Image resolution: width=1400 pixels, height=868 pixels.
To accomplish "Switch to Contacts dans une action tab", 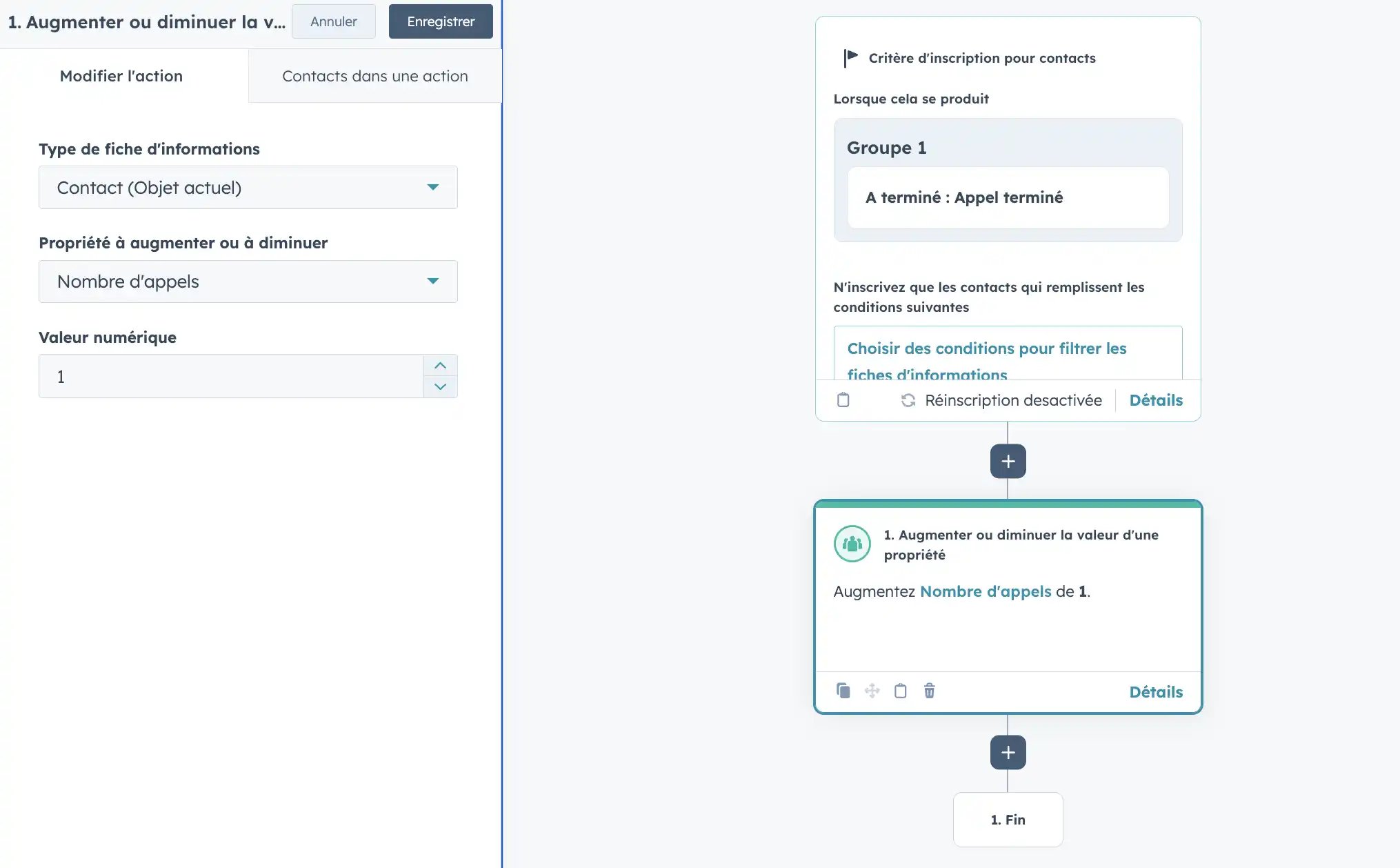I will point(374,76).
